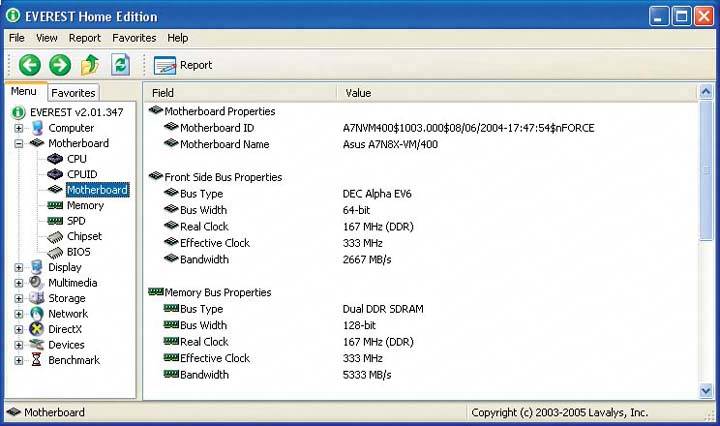Select the BIOS tree item
The height and width of the screenshot is (426, 720).
coord(78,252)
